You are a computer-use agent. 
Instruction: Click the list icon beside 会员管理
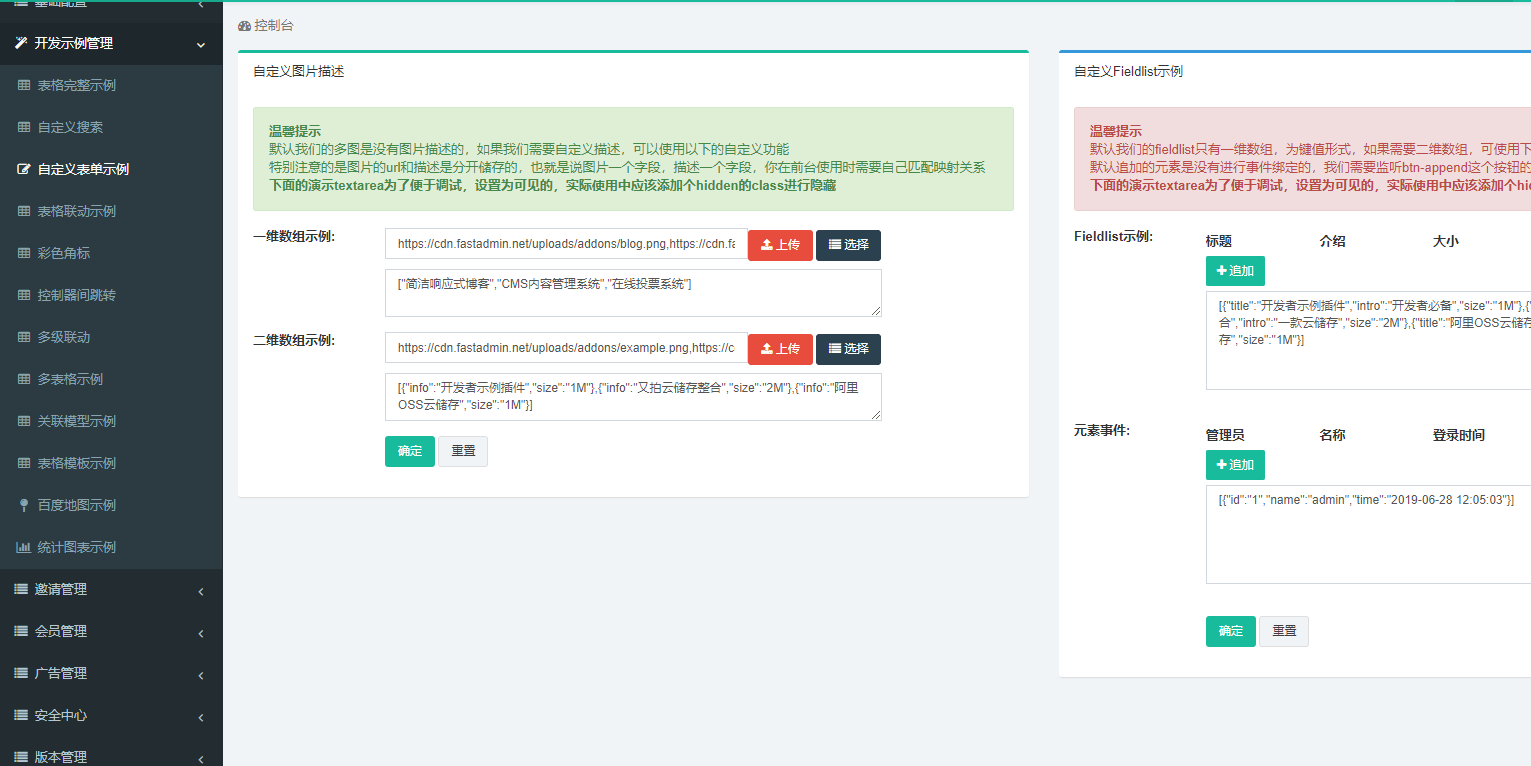click(x=20, y=631)
